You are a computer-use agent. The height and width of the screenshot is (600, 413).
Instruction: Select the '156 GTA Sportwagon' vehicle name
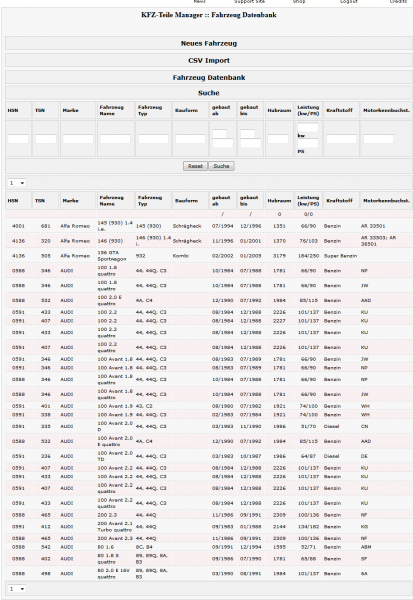[112, 256]
